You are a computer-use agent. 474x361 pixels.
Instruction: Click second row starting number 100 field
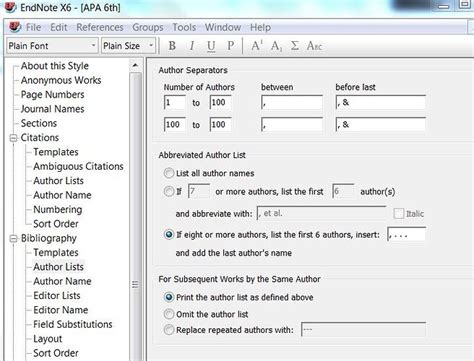pyautogui.click(x=175, y=124)
